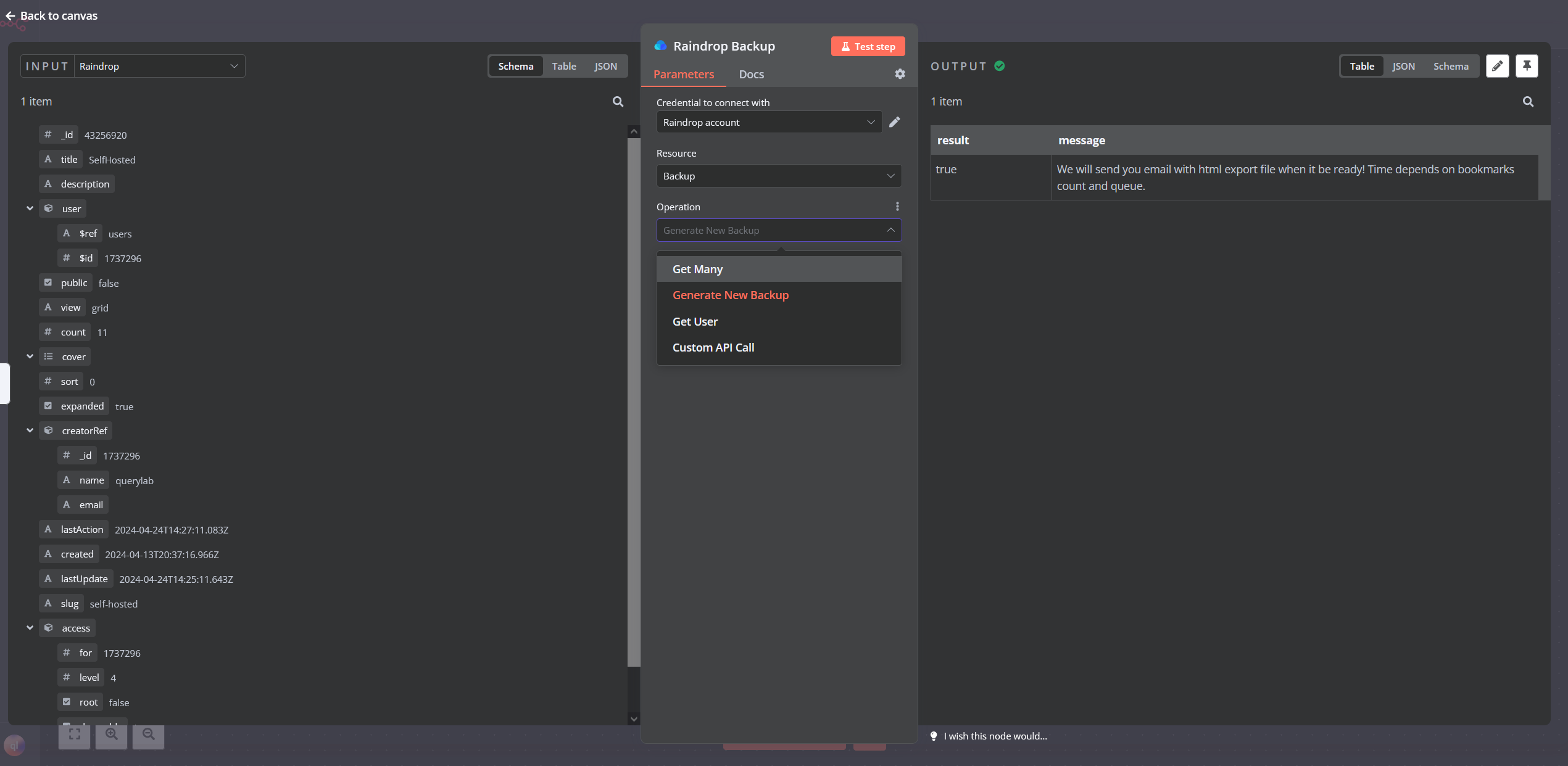This screenshot has height=766, width=1568.
Task: Edit Raindrop credential pencil icon
Action: pyautogui.click(x=895, y=122)
